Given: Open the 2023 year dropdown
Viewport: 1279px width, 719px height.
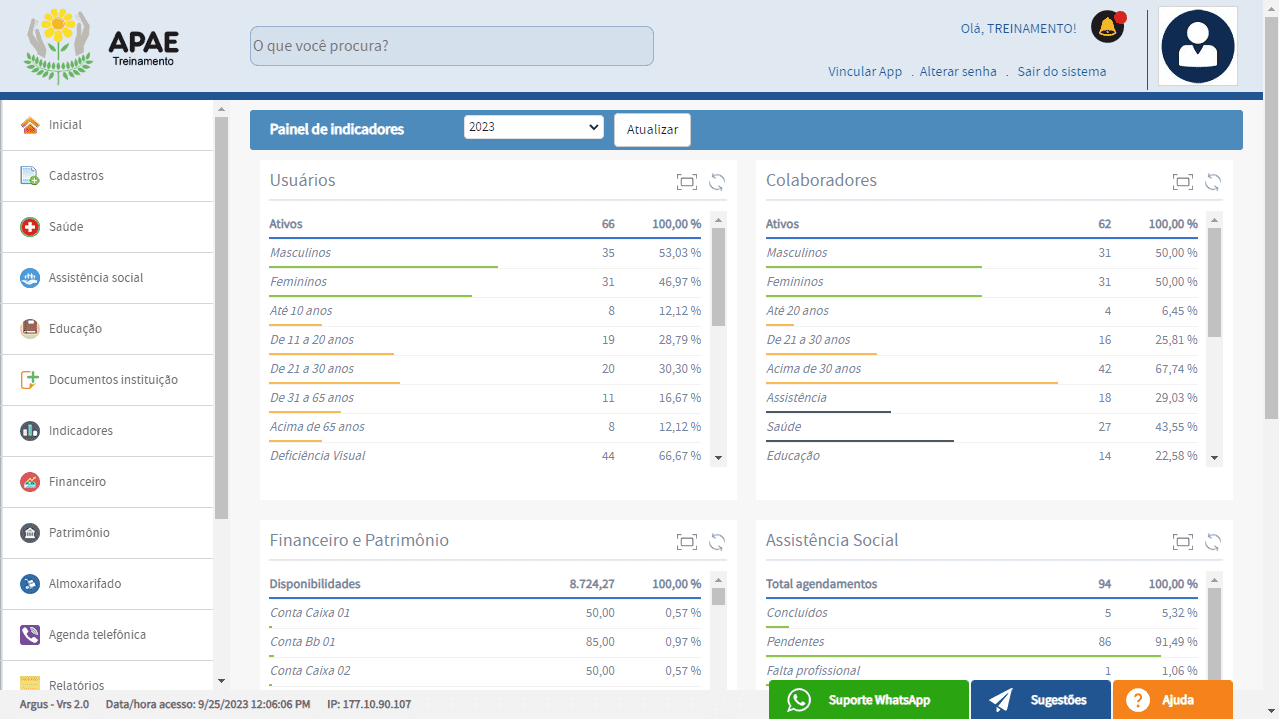Looking at the screenshot, I should tap(533, 127).
